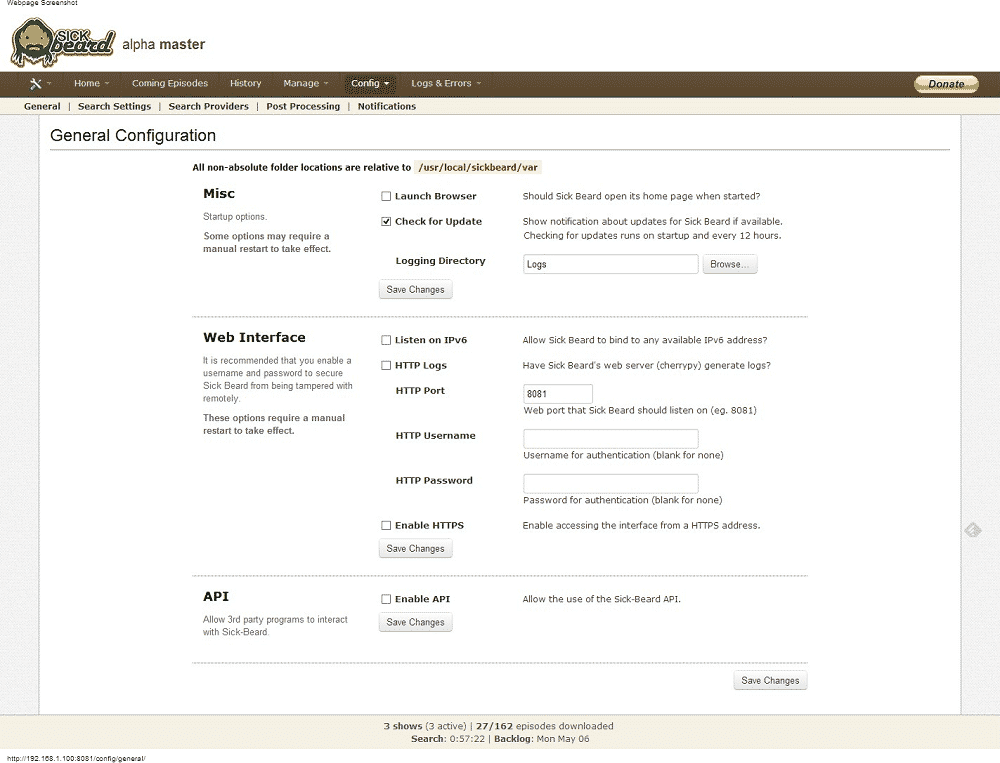Click the '3 shows' footer text
1000x763 pixels.
pyautogui.click(x=402, y=726)
